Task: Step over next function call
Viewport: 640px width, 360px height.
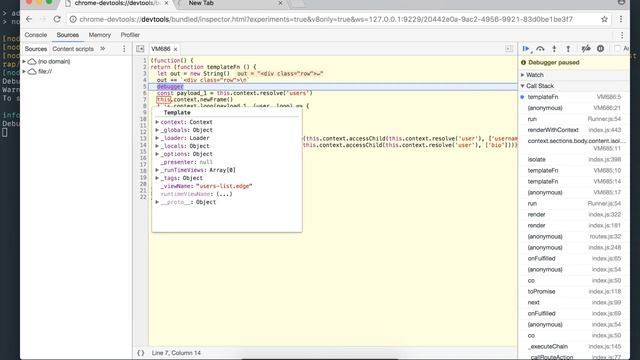Action: (540, 49)
